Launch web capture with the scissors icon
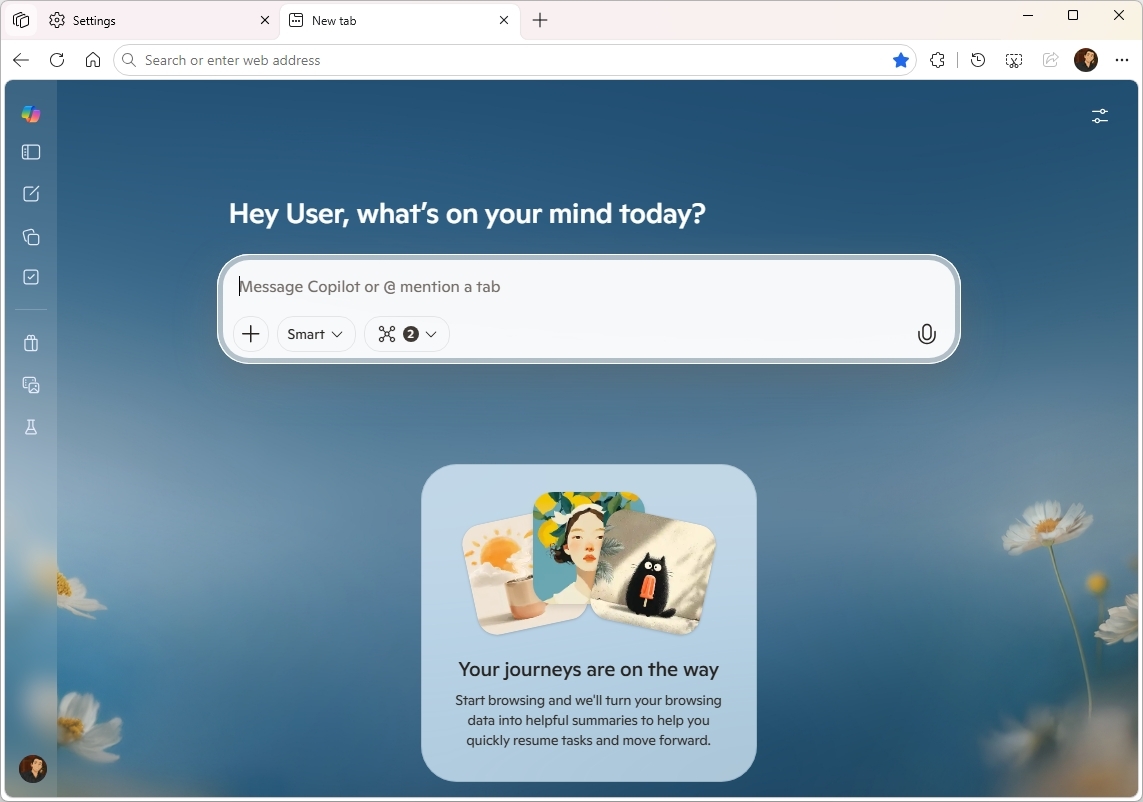Image resolution: width=1143 pixels, height=802 pixels. (1014, 60)
